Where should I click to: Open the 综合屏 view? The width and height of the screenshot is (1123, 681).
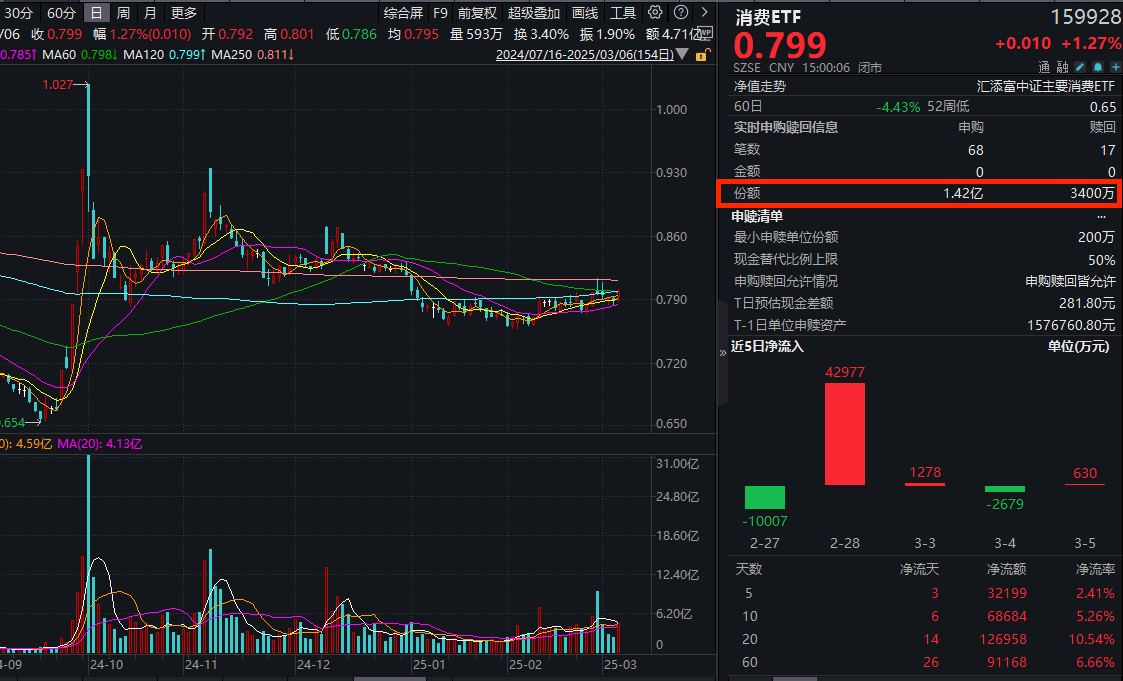[403, 13]
